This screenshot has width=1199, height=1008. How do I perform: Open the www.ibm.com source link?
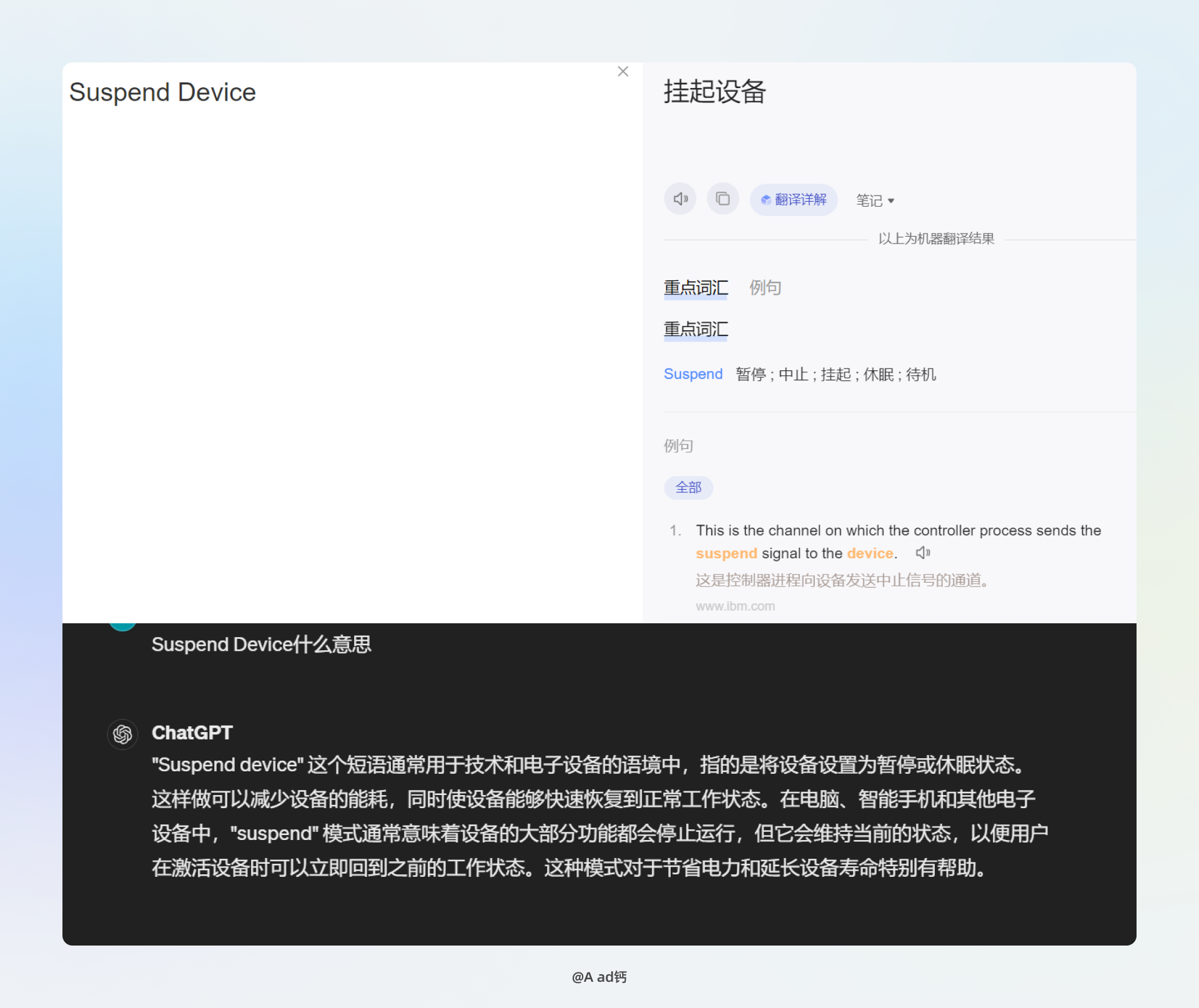(x=736, y=606)
